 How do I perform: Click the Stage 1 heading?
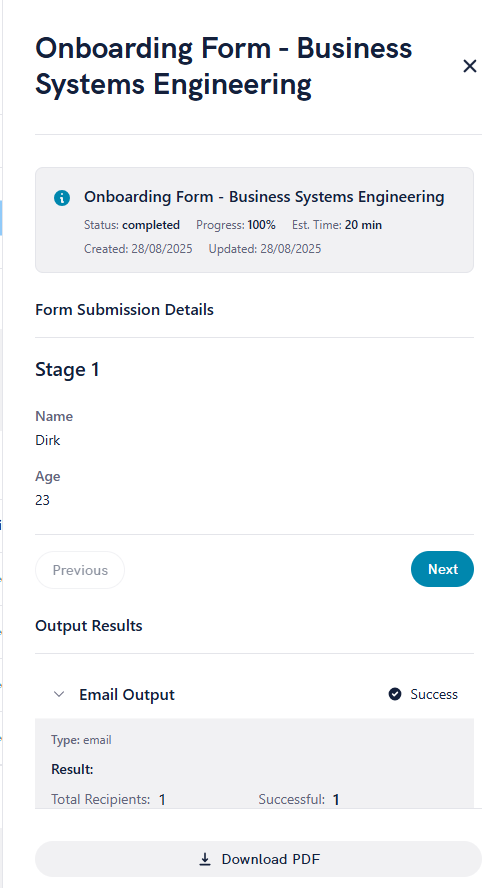point(67,369)
